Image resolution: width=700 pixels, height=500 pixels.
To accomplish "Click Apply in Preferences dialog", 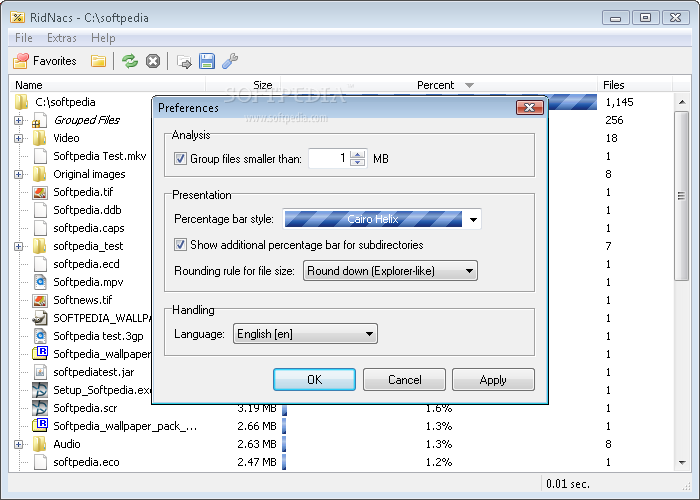I will tap(493, 379).
